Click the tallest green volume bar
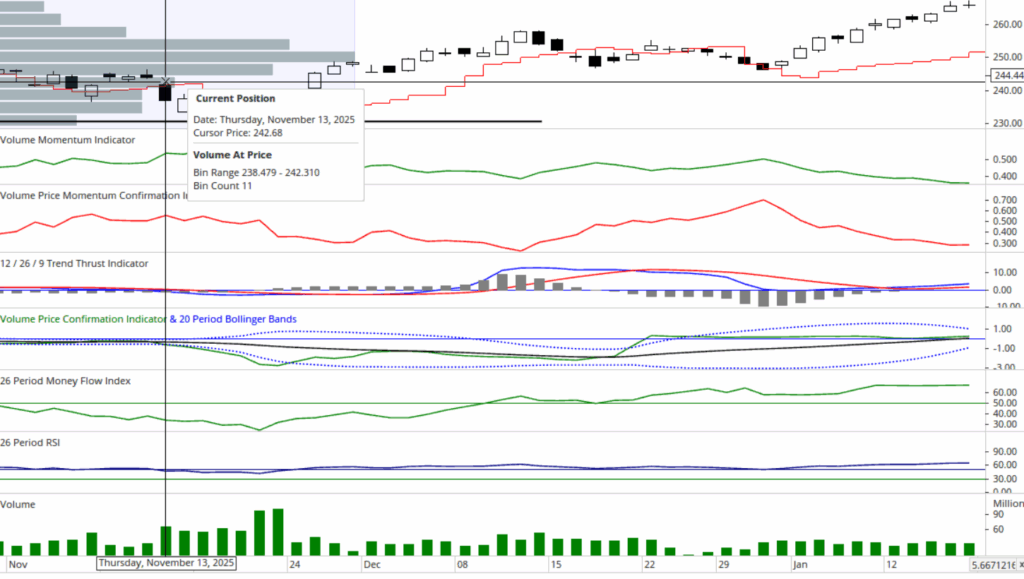The image size is (1024, 579). tap(277, 532)
